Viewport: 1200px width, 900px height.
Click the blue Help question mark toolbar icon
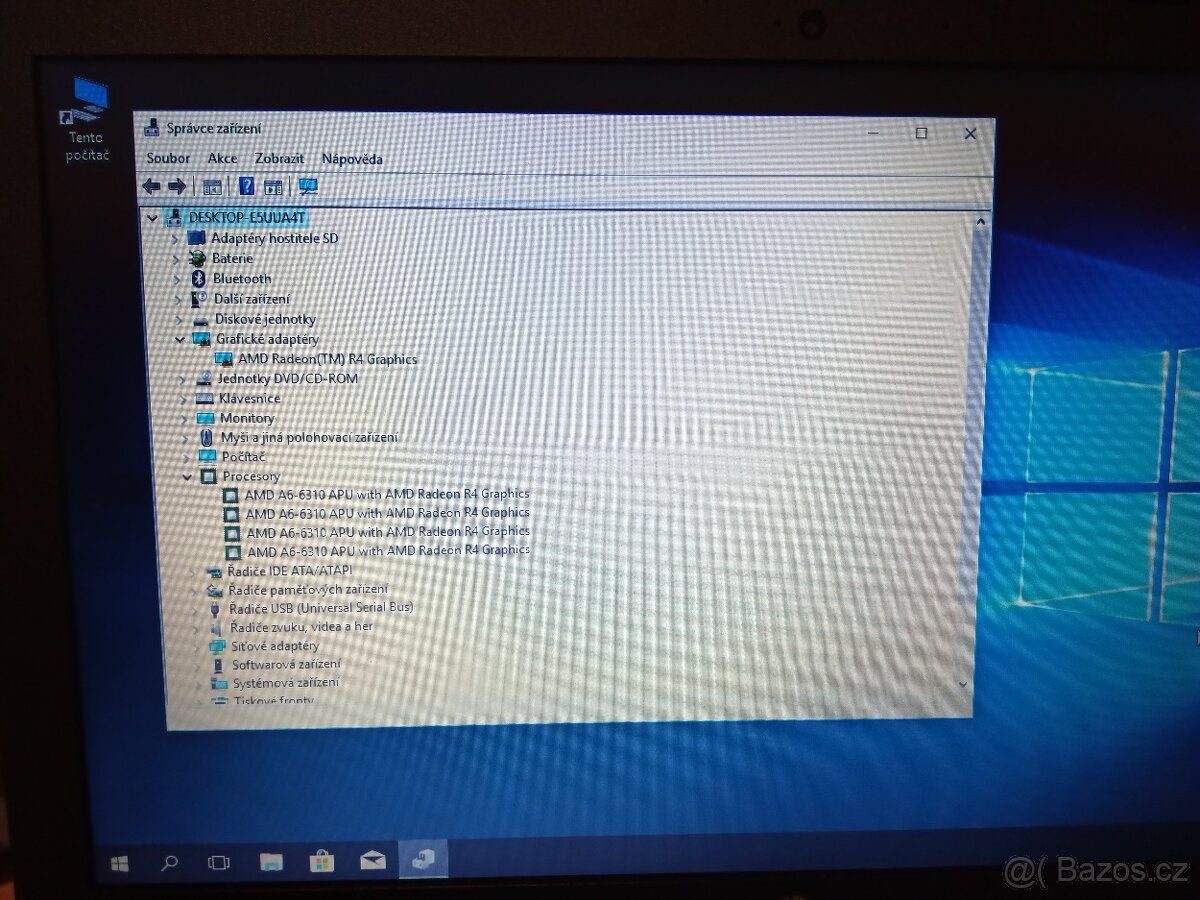pyautogui.click(x=246, y=186)
